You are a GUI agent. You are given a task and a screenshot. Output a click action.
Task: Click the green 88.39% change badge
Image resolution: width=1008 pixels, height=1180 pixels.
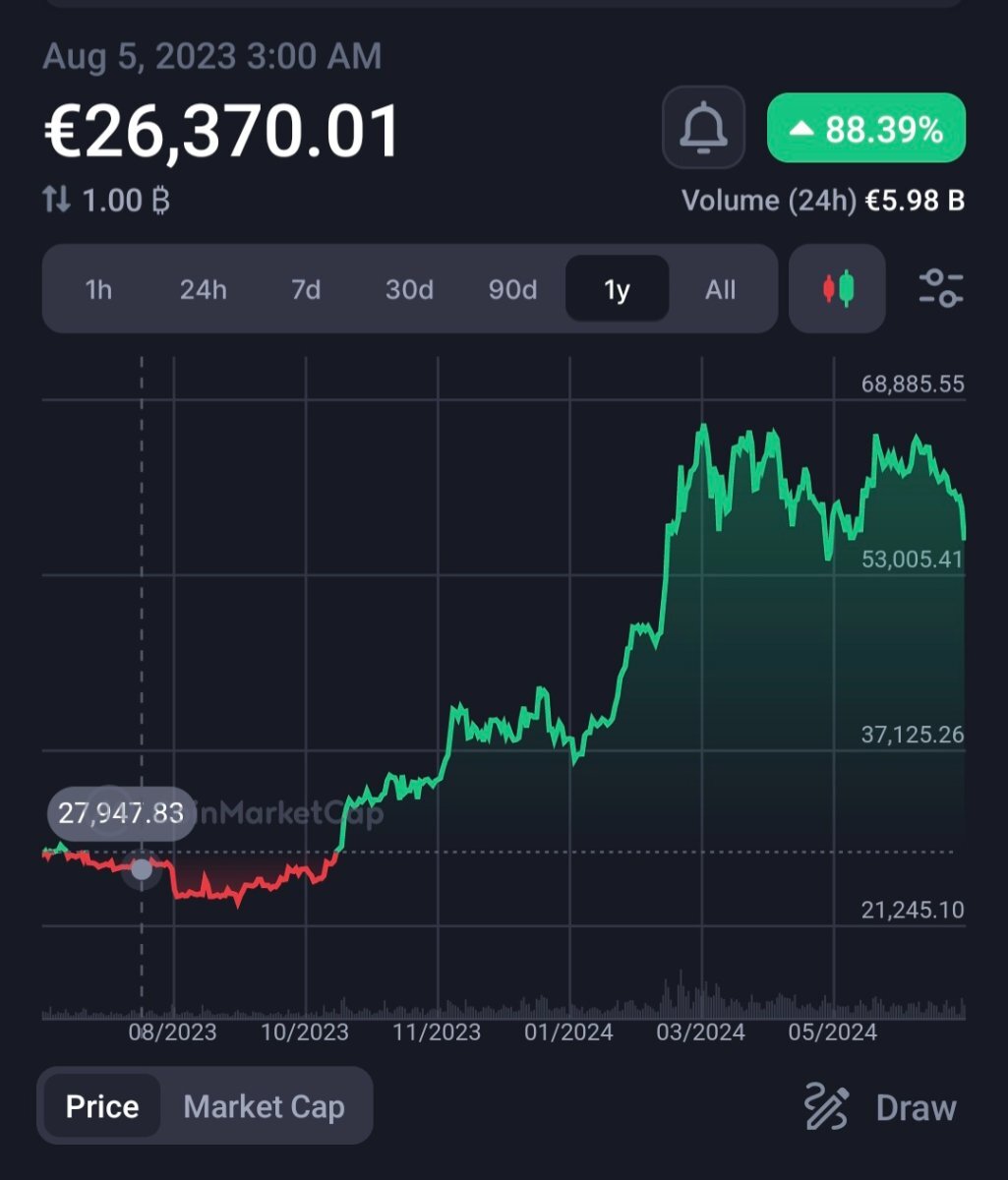click(x=866, y=128)
